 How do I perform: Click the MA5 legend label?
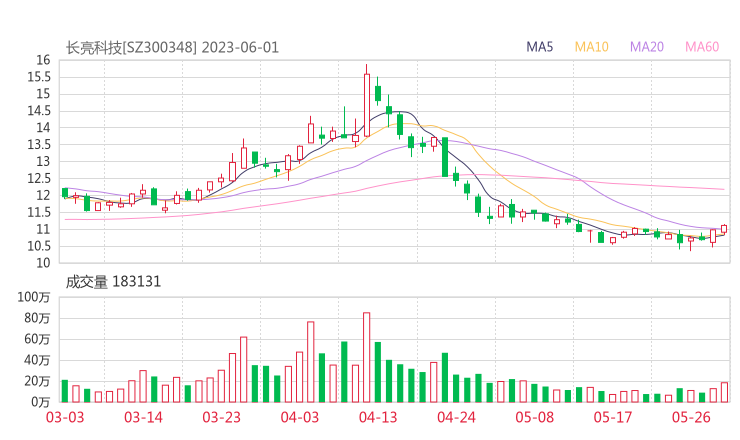[539, 47]
